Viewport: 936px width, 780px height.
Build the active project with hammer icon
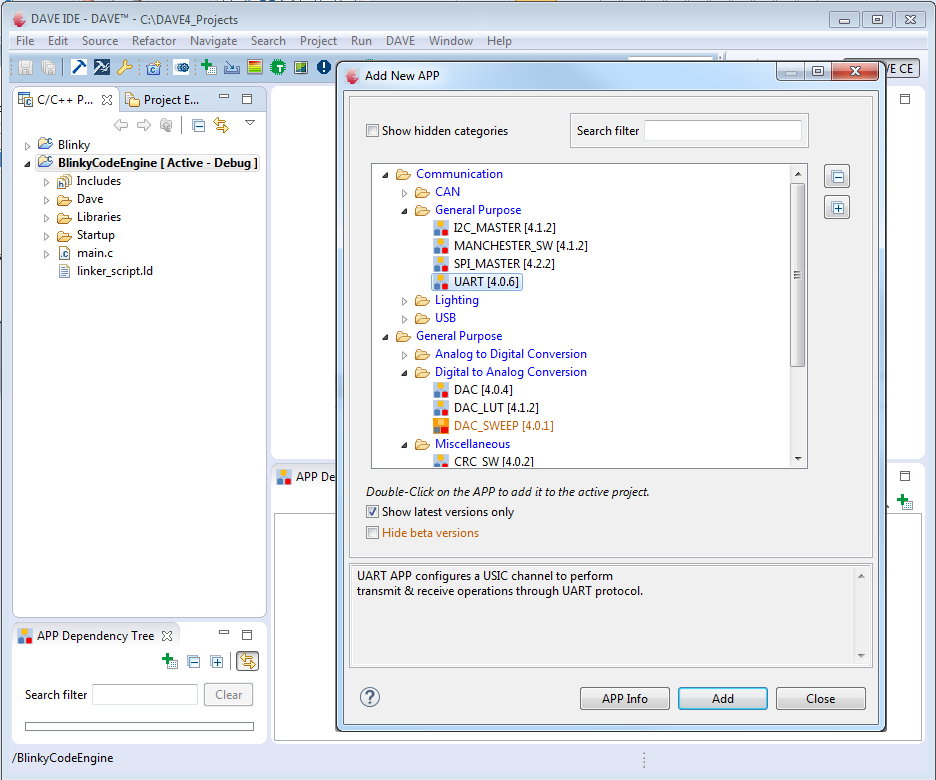[79, 67]
